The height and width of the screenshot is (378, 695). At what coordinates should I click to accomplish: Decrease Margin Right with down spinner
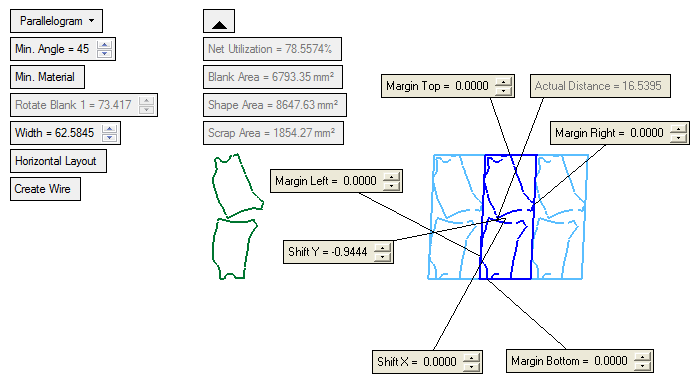[678, 137]
